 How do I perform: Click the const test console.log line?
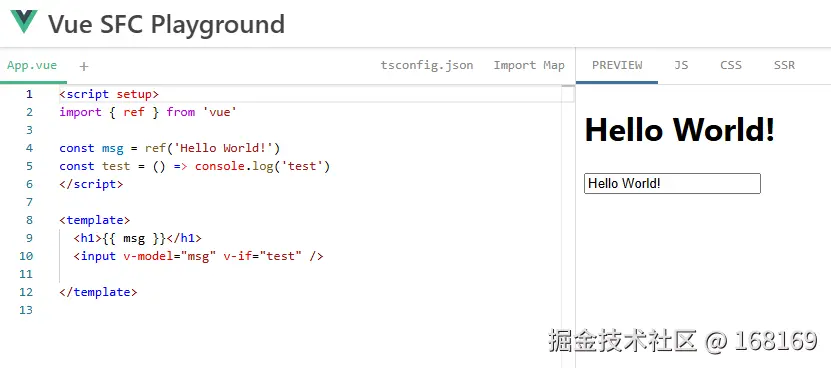click(x=195, y=167)
